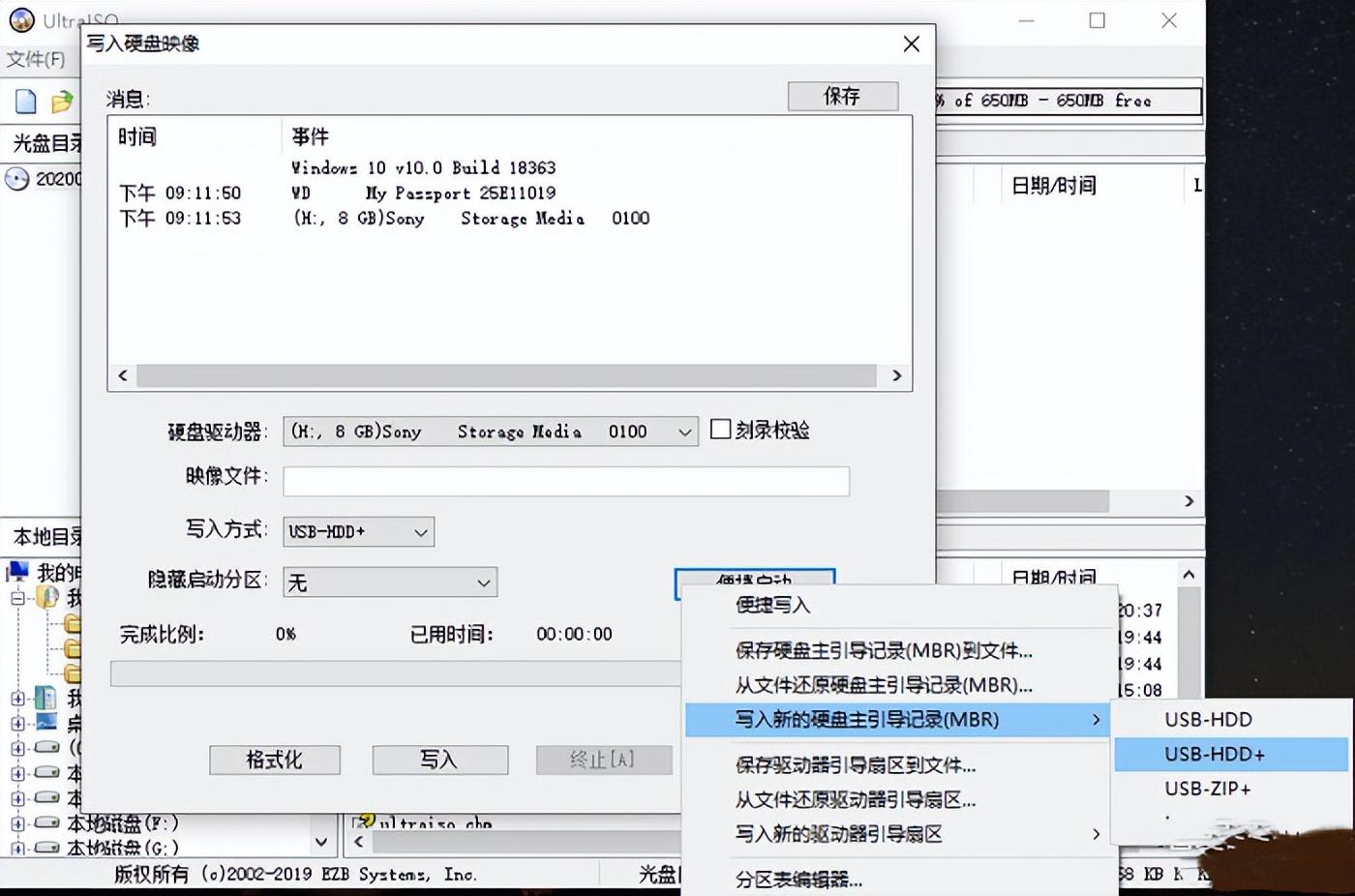The height and width of the screenshot is (896, 1355).
Task: Select the My Computer icon in local tree
Action: click(19, 572)
